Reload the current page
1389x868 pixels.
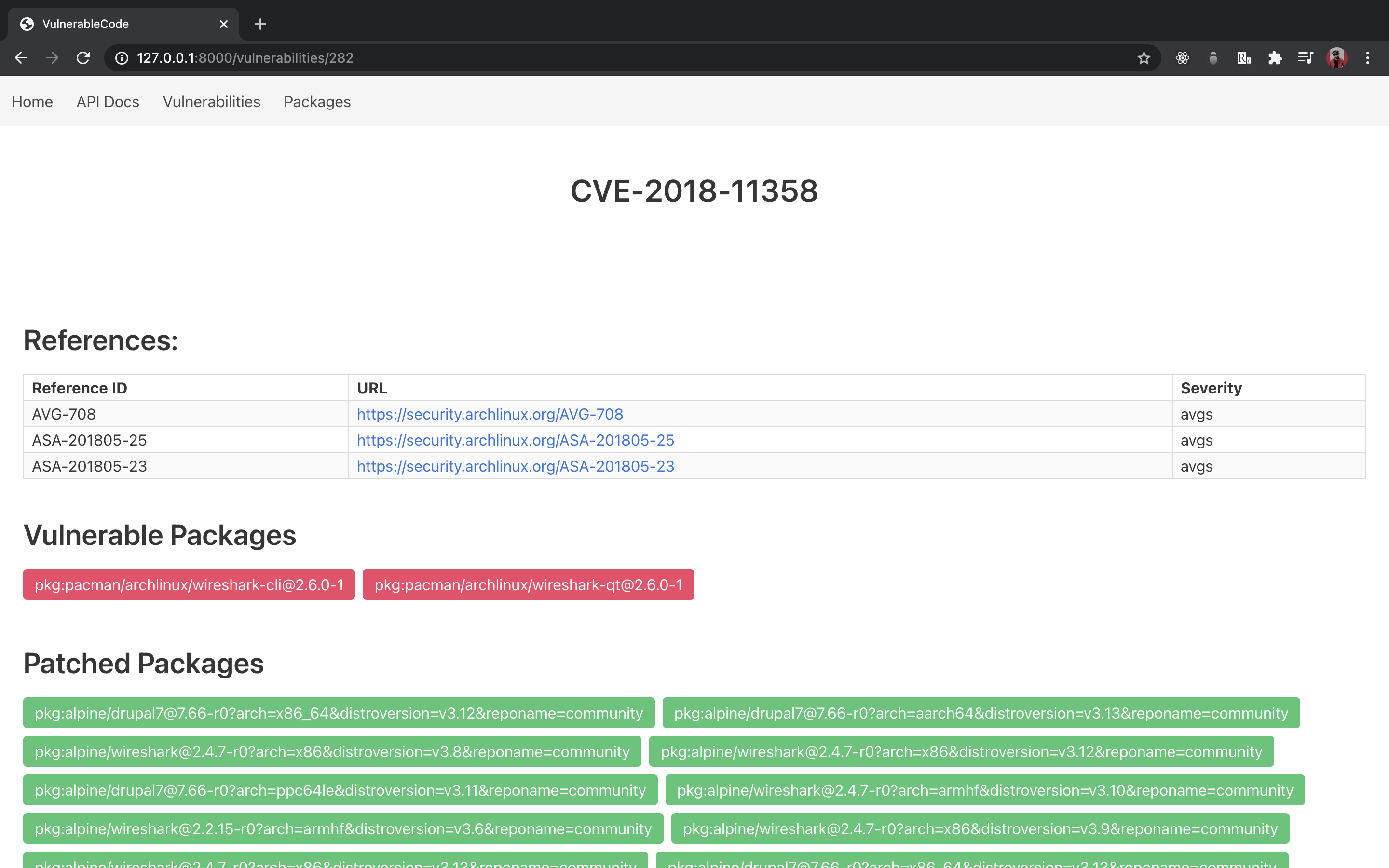83,58
